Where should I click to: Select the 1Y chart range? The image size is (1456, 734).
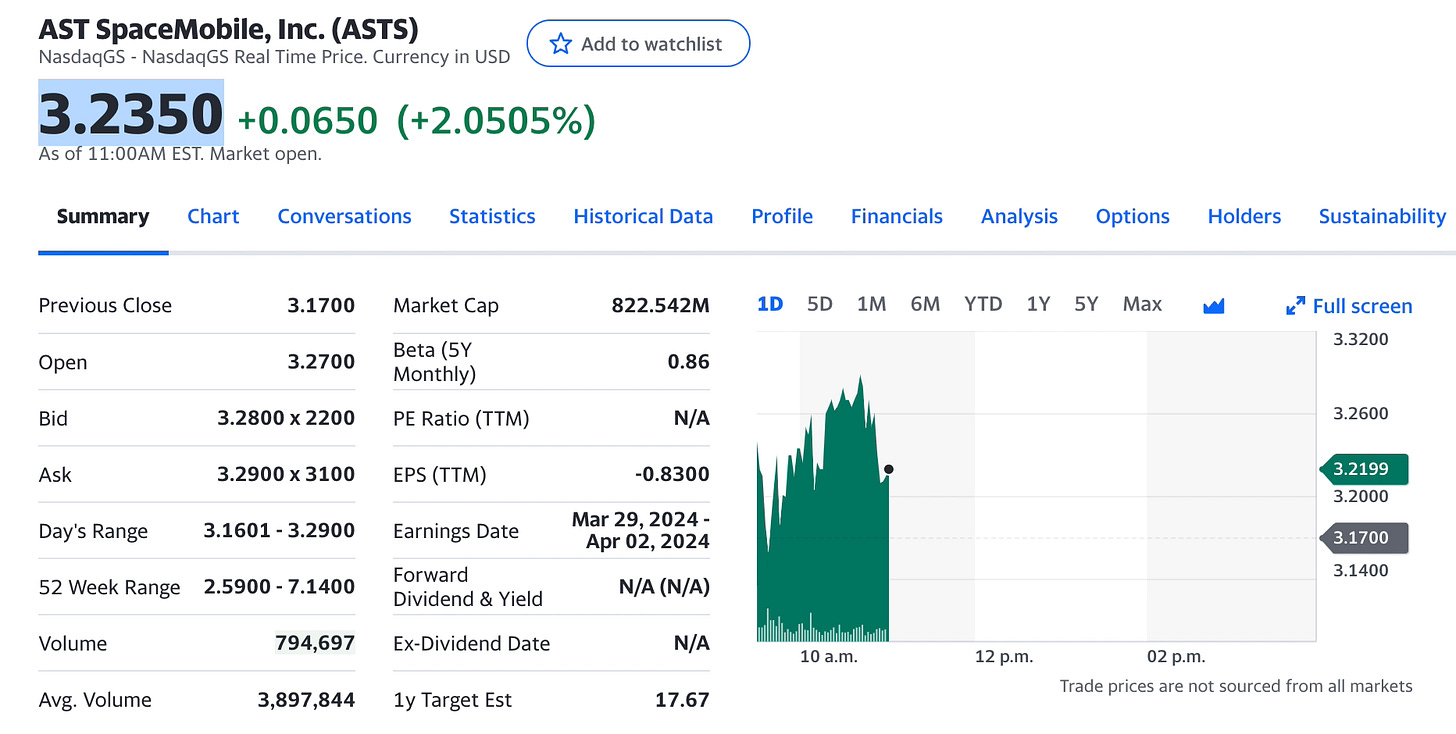point(1038,304)
